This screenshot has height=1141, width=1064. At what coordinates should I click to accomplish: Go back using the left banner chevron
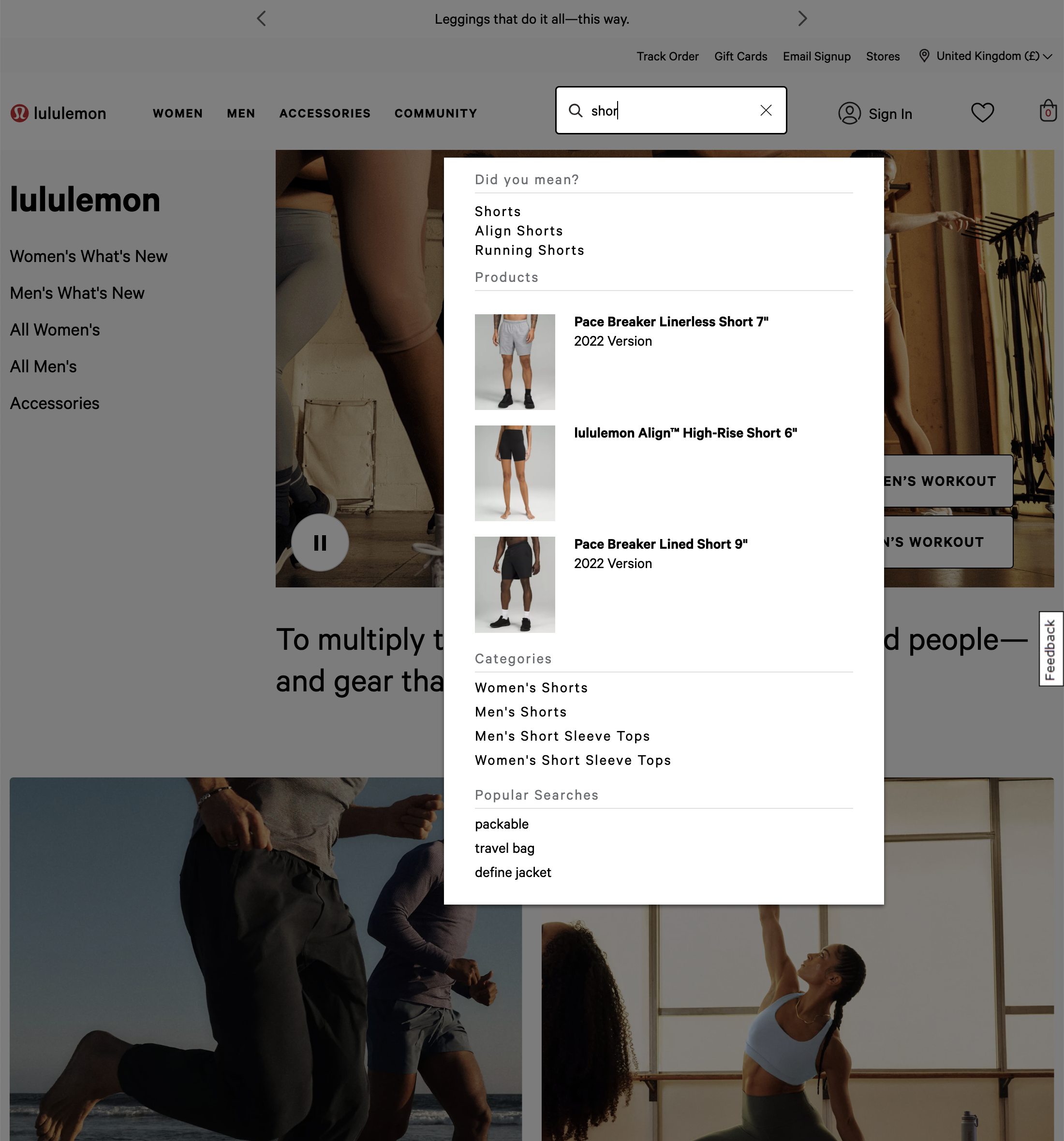[261, 18]
